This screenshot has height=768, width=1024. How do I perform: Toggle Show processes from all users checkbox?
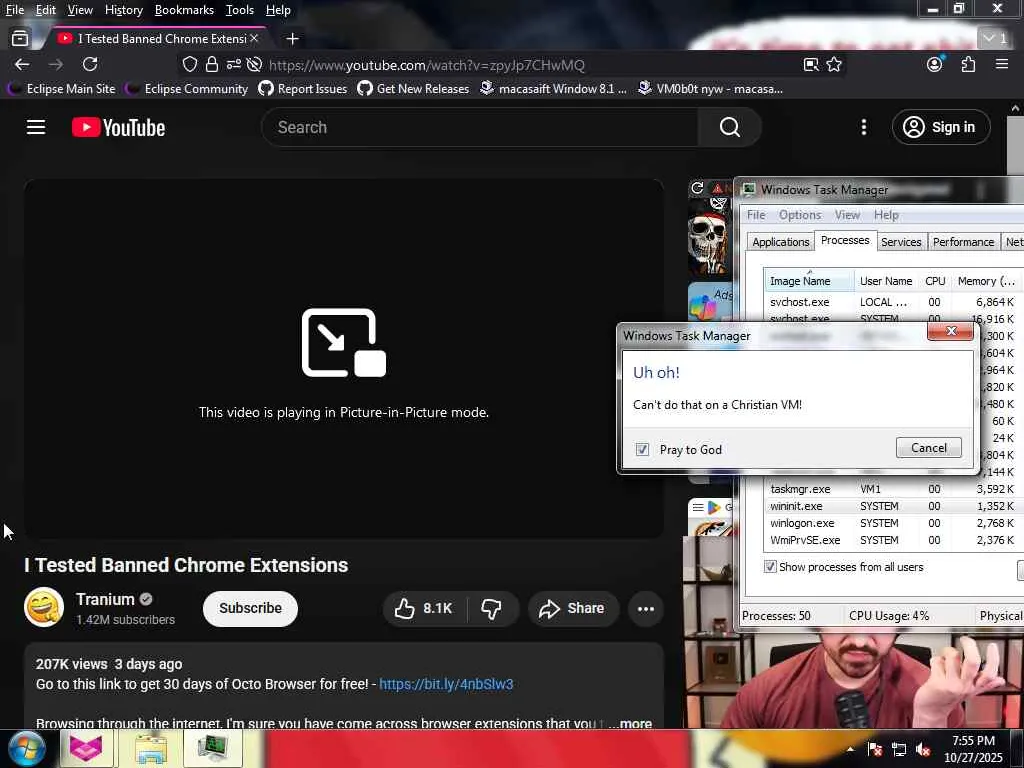click(771, 567)
